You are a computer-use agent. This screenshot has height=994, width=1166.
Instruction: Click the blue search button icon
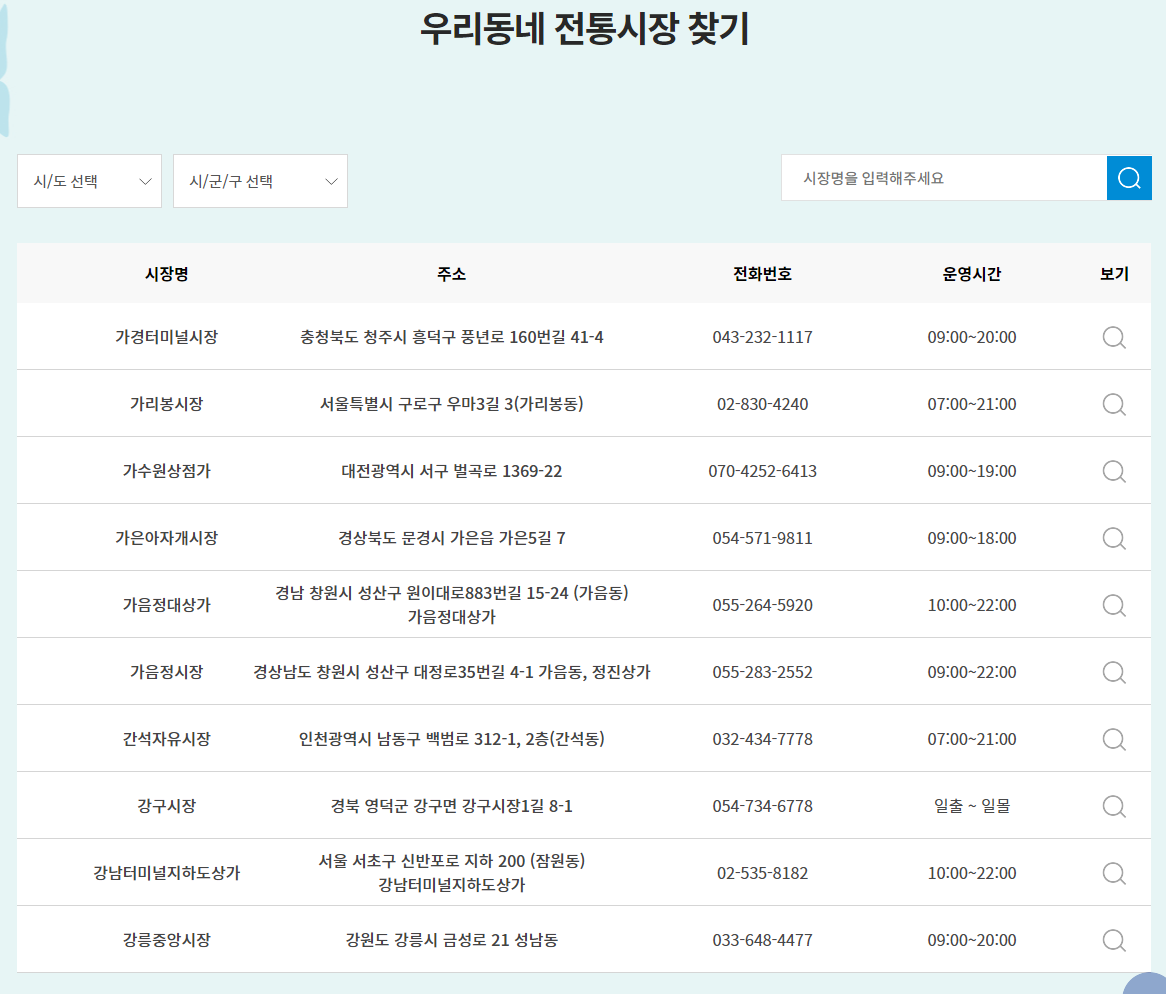click(x=1129, y=178)
